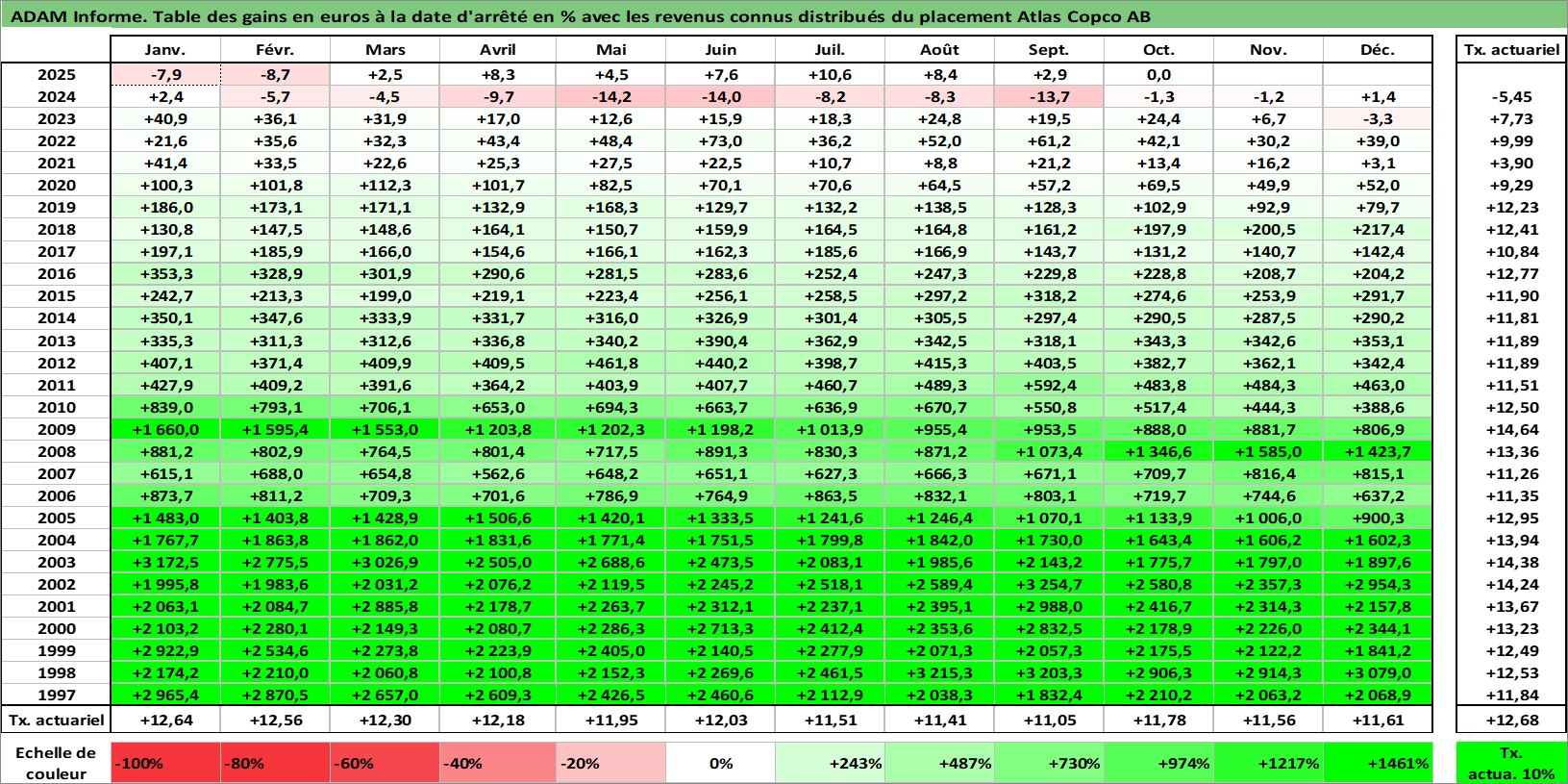Click the 'Juin' column header
1568x784 pixels.
click(x=720, y=50)
